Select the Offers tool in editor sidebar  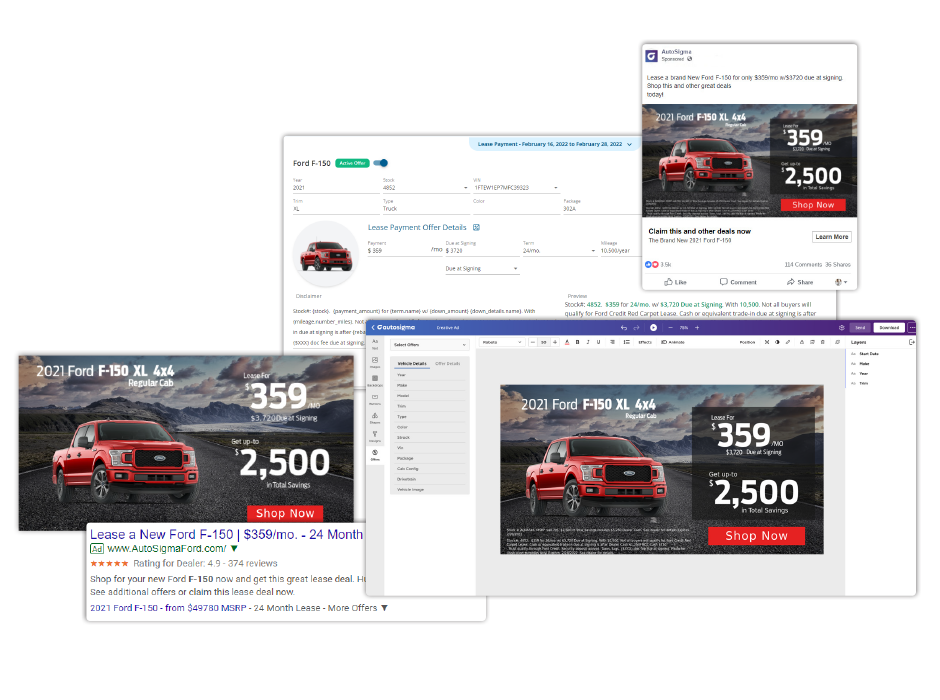pos(375,455)
